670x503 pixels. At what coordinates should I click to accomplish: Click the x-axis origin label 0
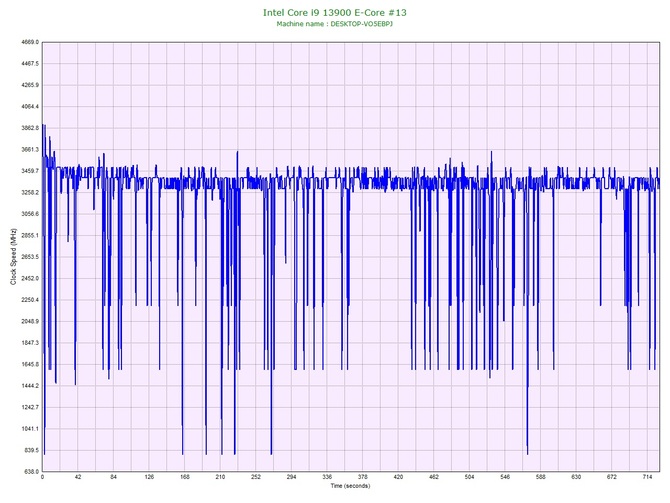coord(42,477)
